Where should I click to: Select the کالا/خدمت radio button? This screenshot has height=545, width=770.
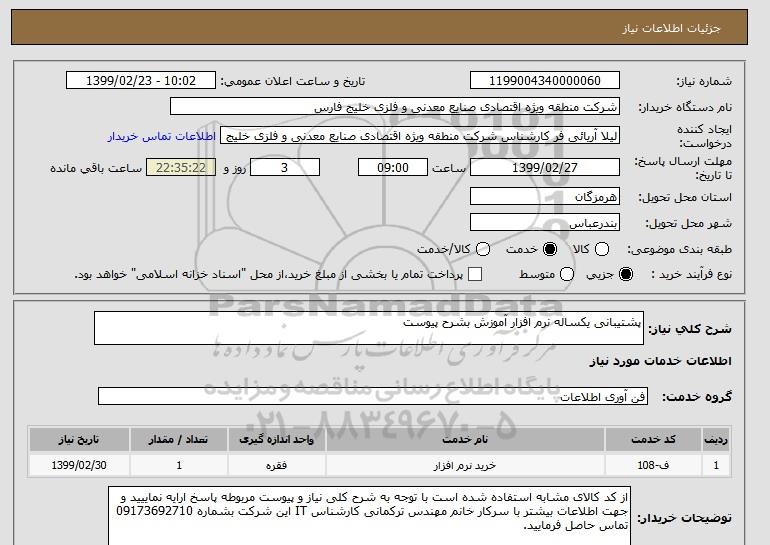(x=483, y=249)
